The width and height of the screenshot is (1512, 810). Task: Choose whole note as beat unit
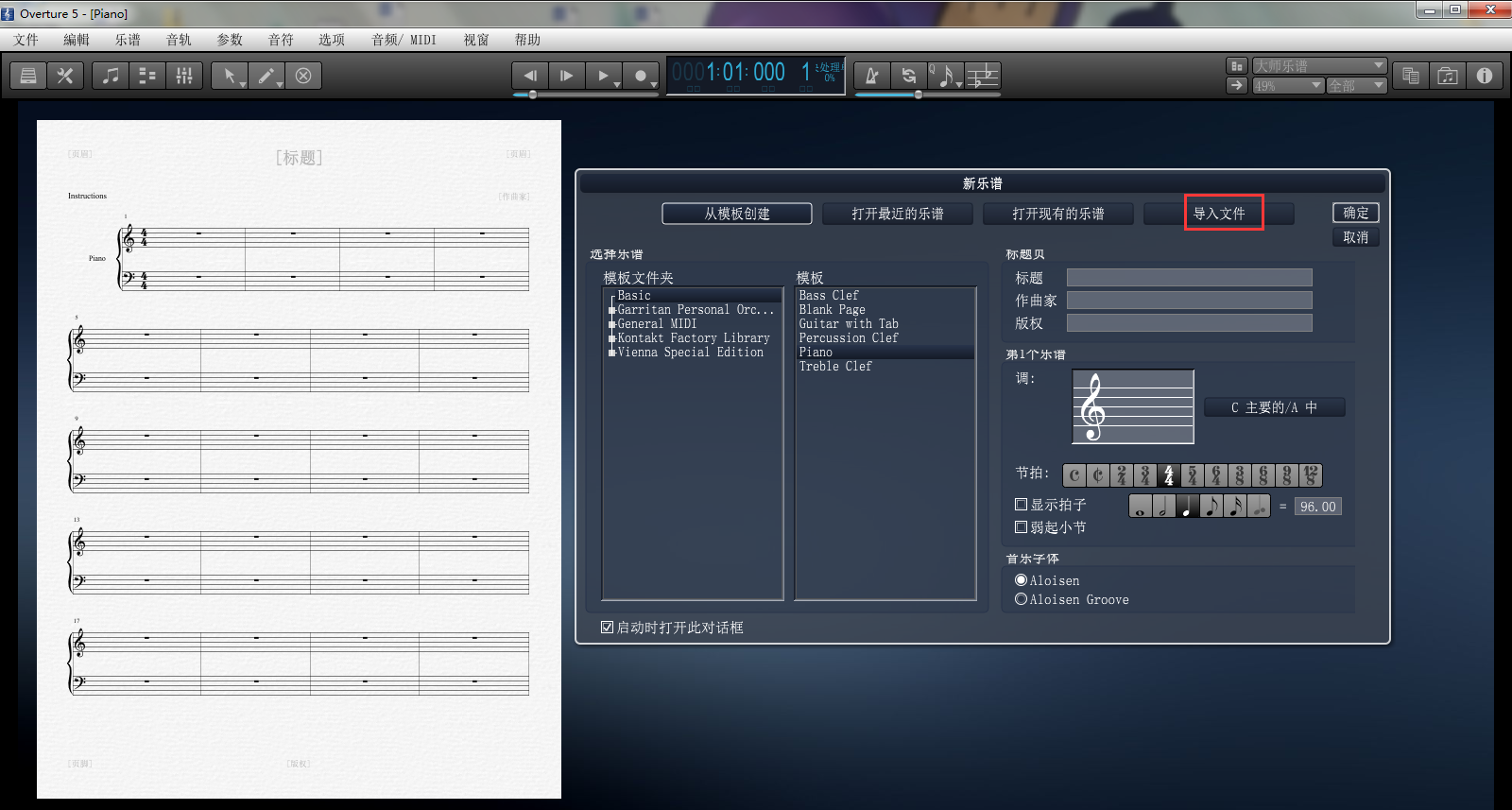(x=1141, y=507)
